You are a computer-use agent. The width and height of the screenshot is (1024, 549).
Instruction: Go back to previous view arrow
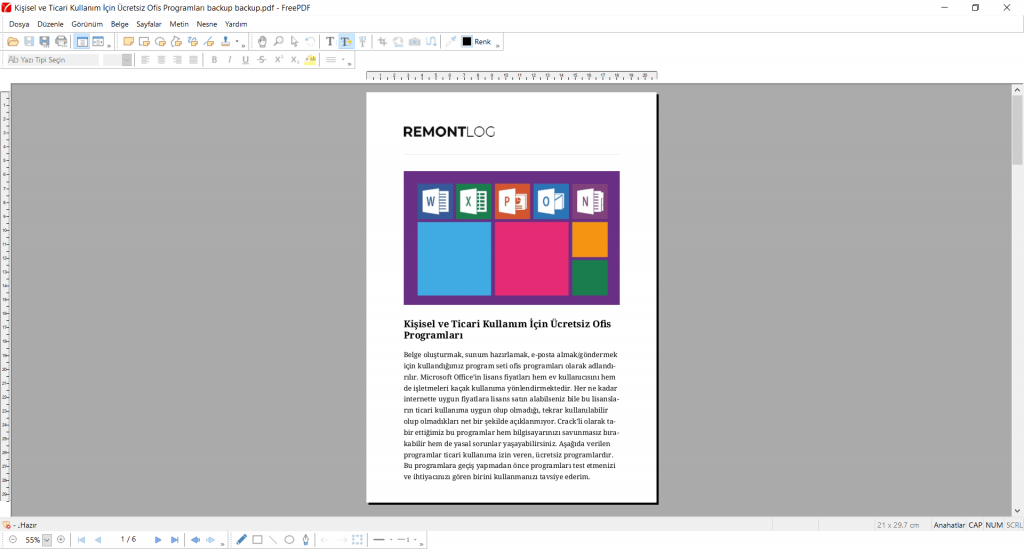(195, 540)
